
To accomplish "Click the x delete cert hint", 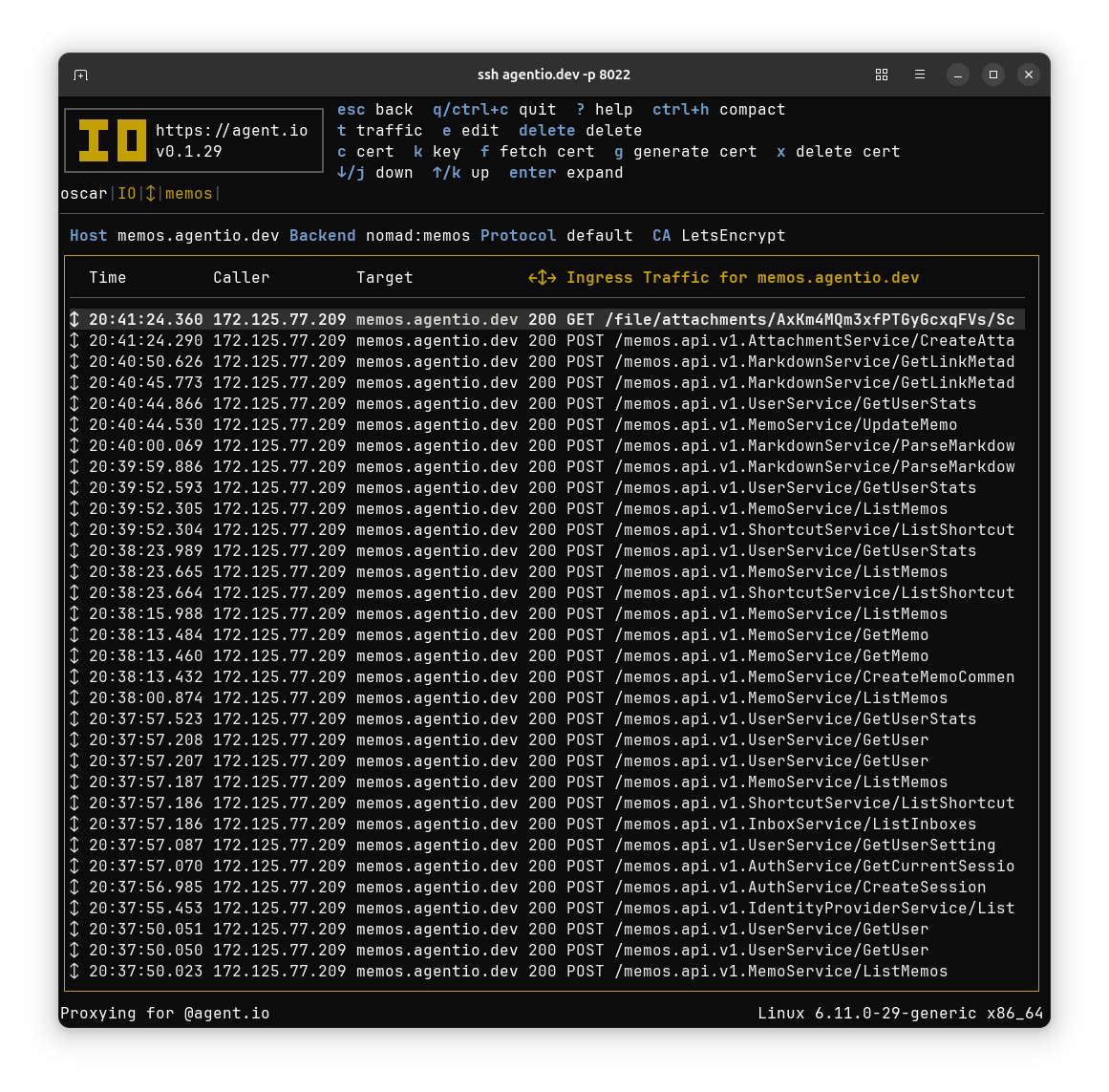I will coord(838,151).
